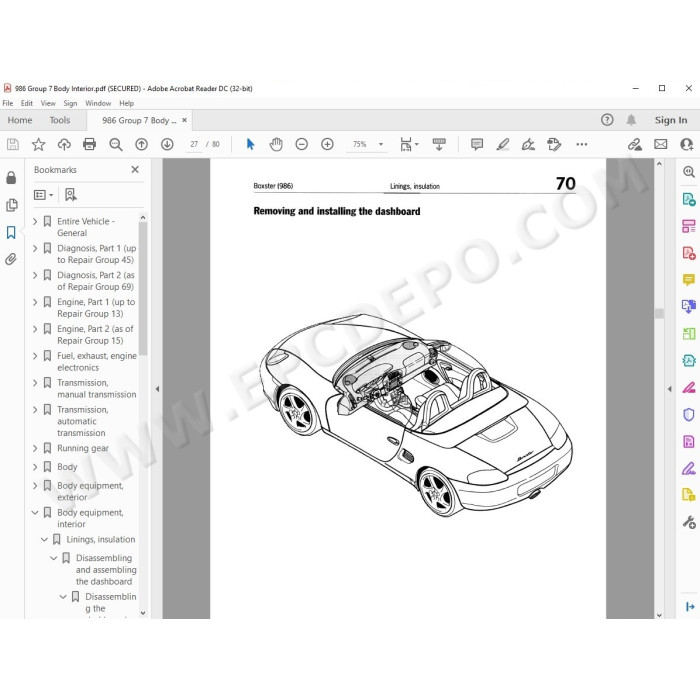Toggle scrolling read mode icon

tap(439, 144)
